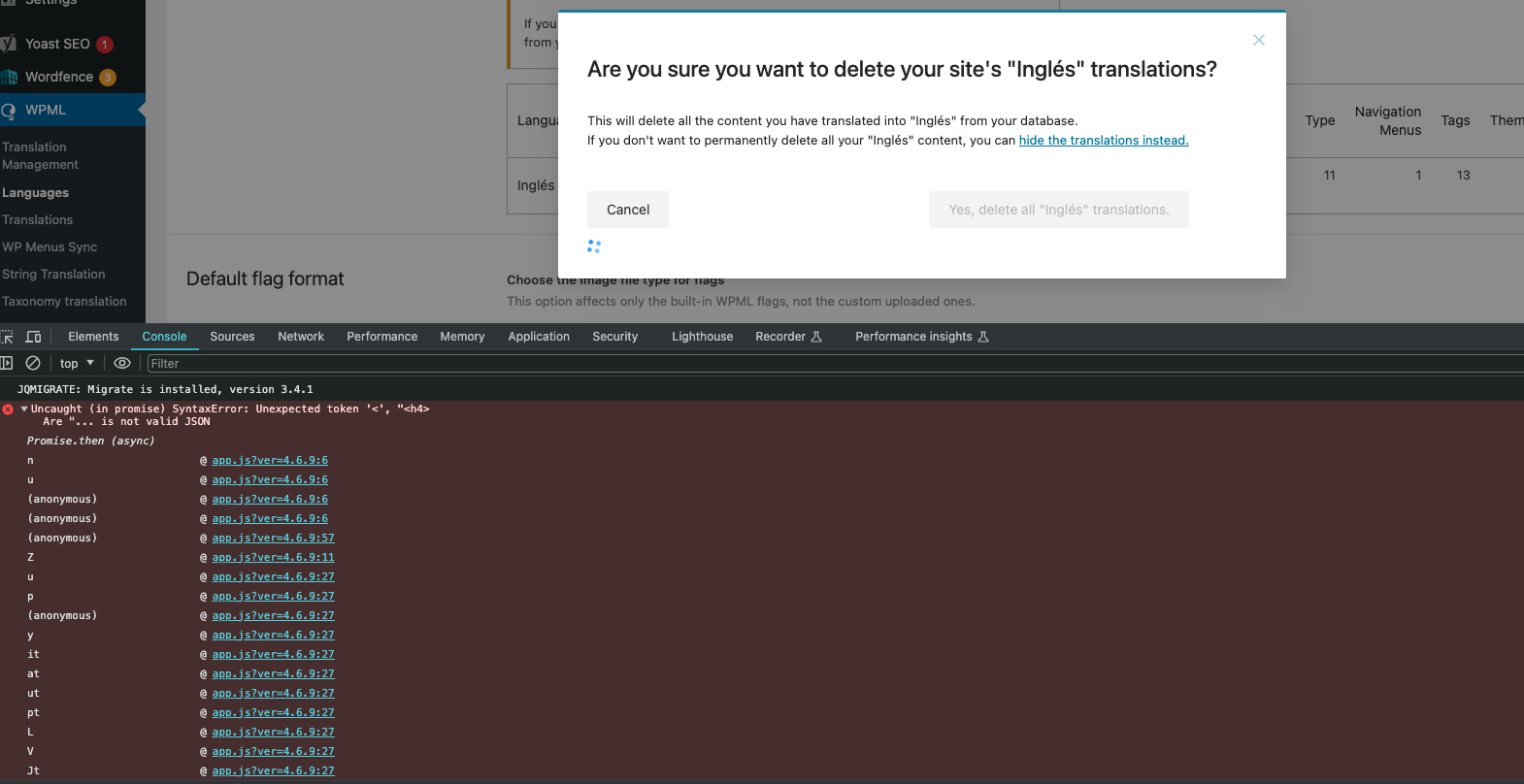The height and width of the screenshot is (784, 1524).
Task: Open String Translation in WPML menu
Action: point(53,275)
